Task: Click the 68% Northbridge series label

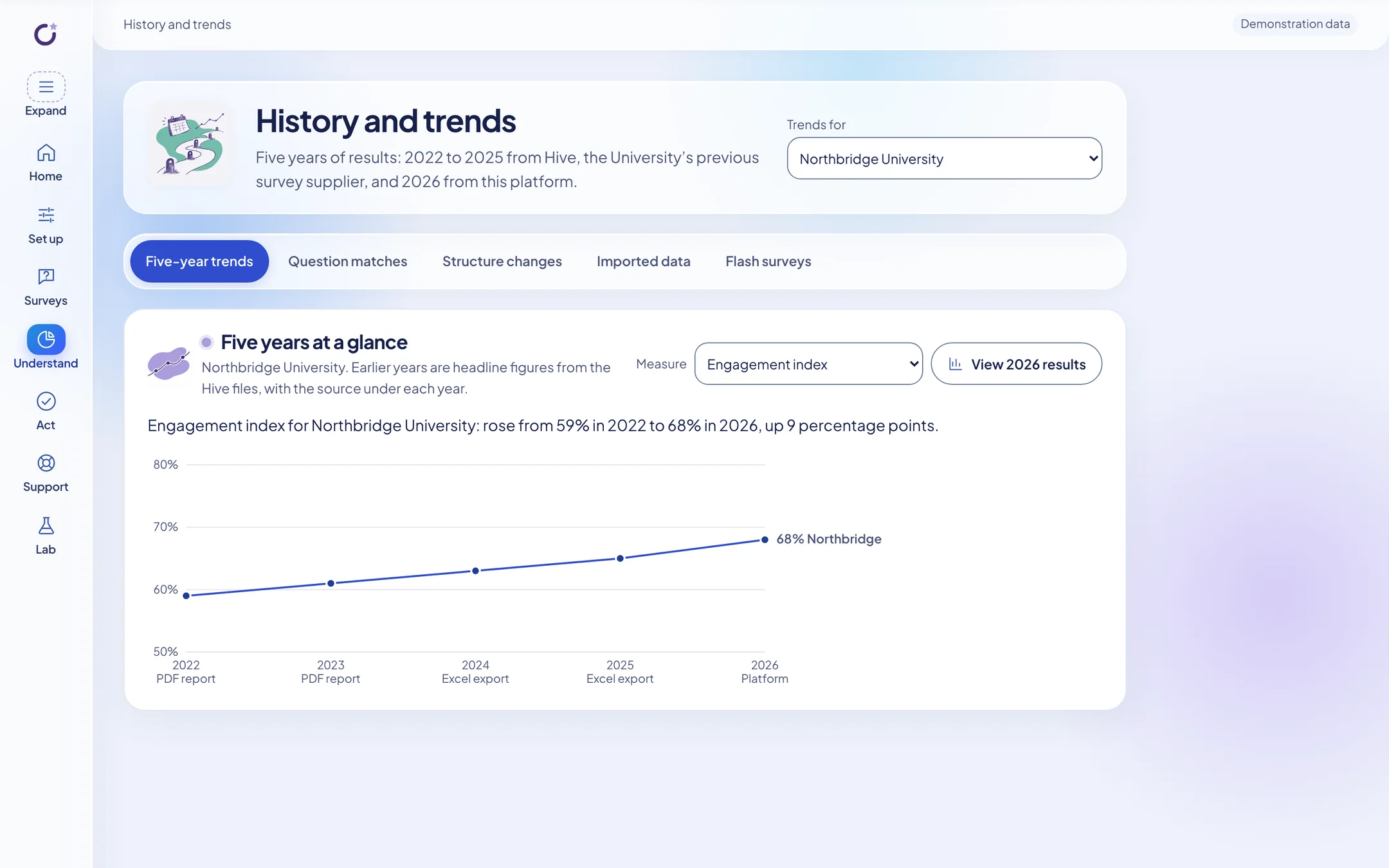Action: pos(828,539)
